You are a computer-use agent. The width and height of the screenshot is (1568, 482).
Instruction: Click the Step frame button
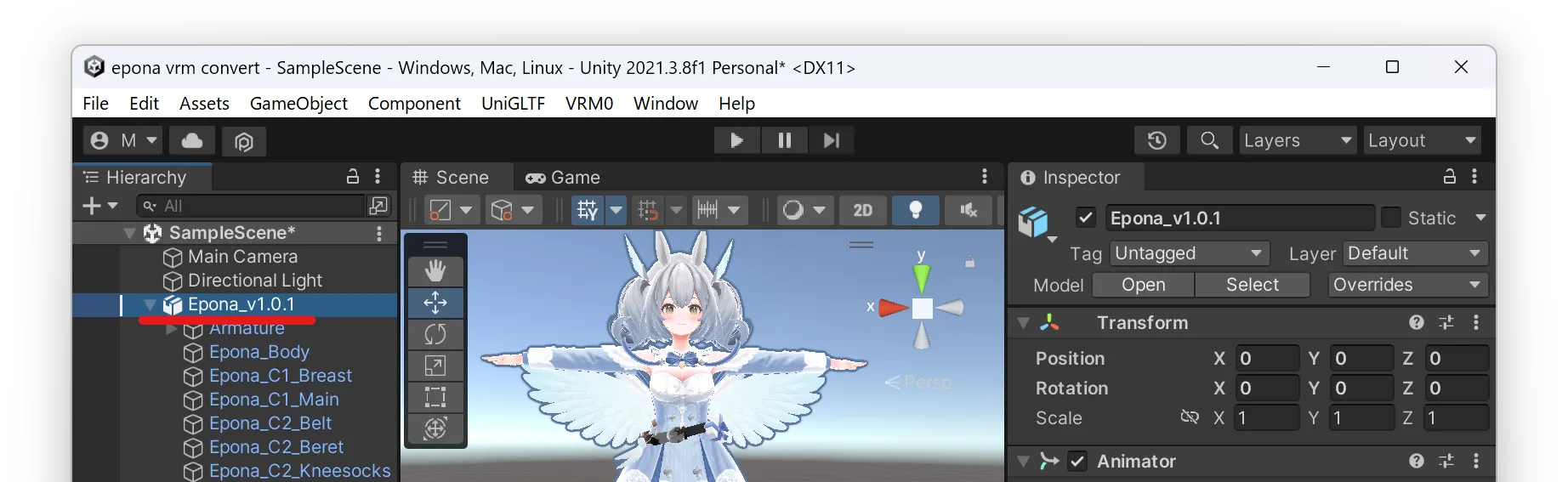point(832,140)
